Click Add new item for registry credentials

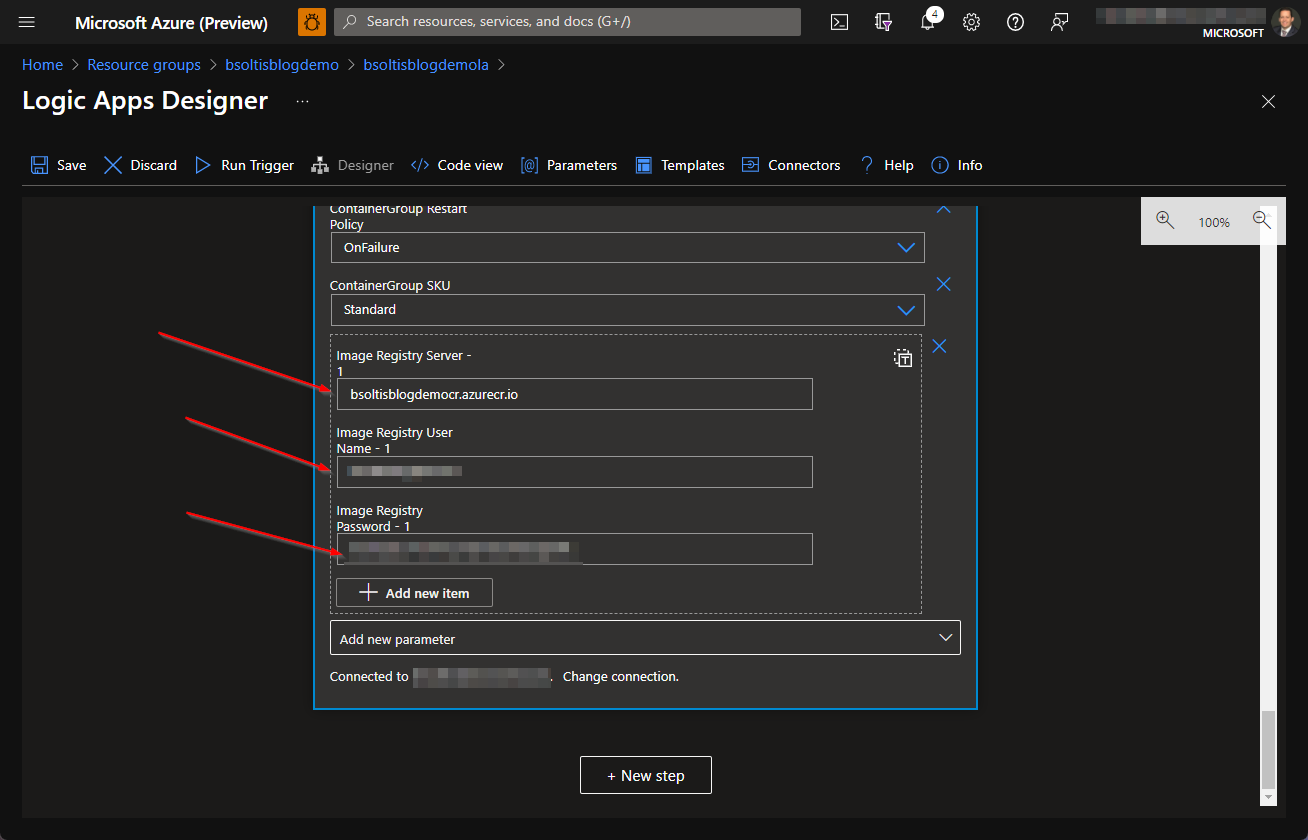413,592
